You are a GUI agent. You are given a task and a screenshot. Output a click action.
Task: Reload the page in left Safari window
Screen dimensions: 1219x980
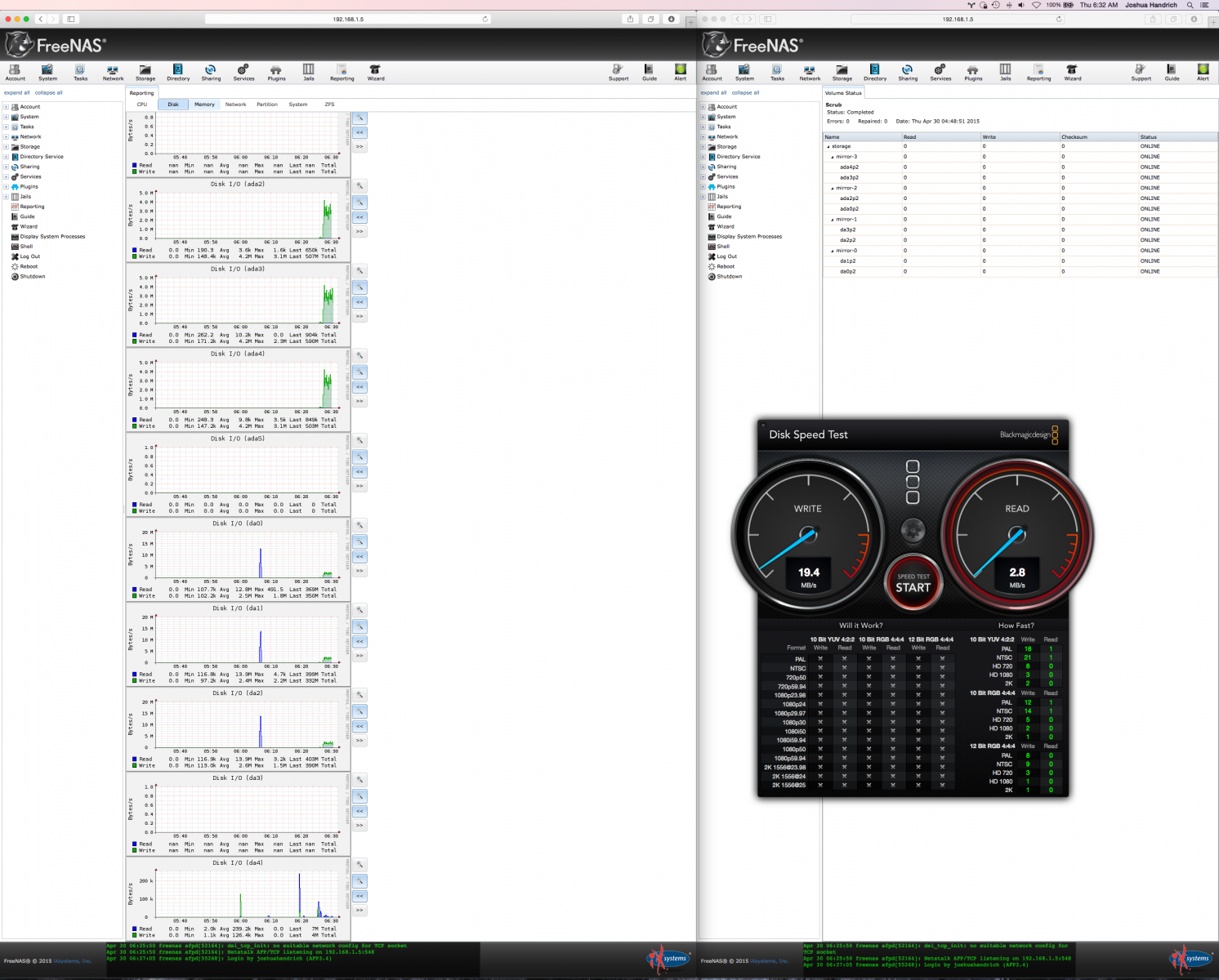tap(485, 19)
